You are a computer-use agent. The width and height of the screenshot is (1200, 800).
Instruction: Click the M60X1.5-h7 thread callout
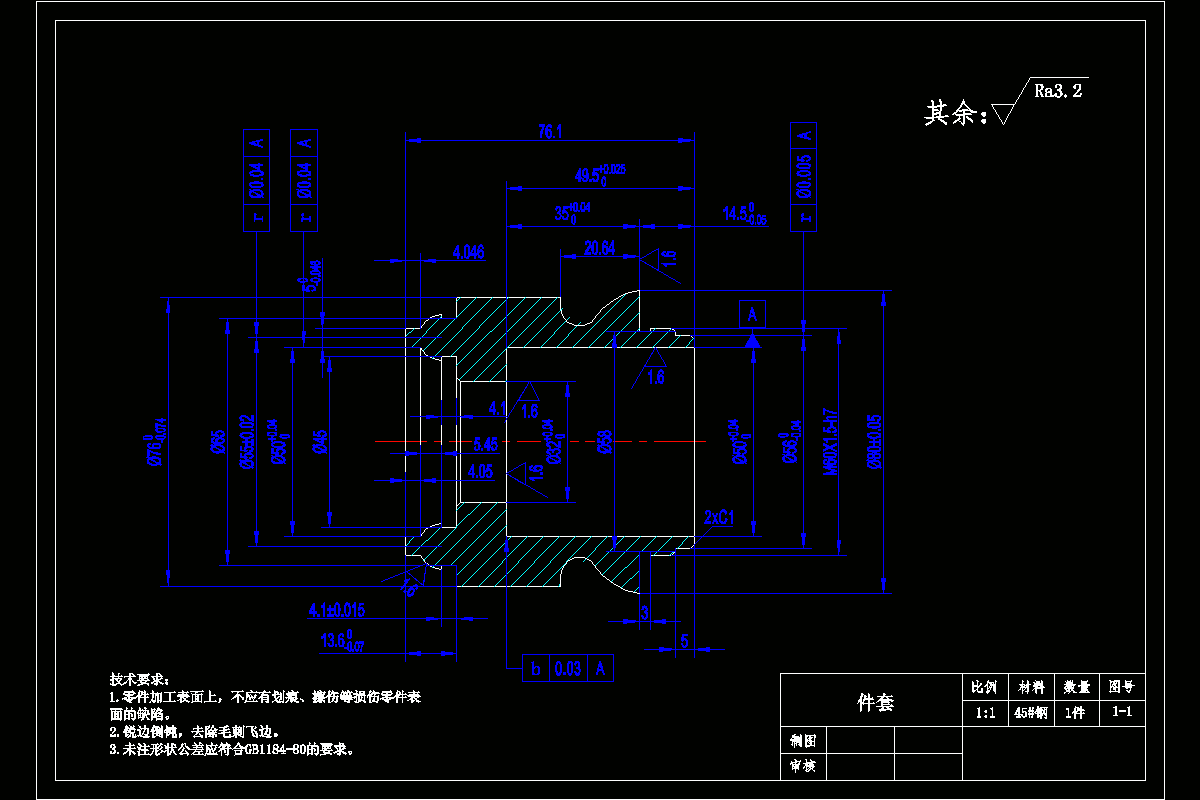830,441
